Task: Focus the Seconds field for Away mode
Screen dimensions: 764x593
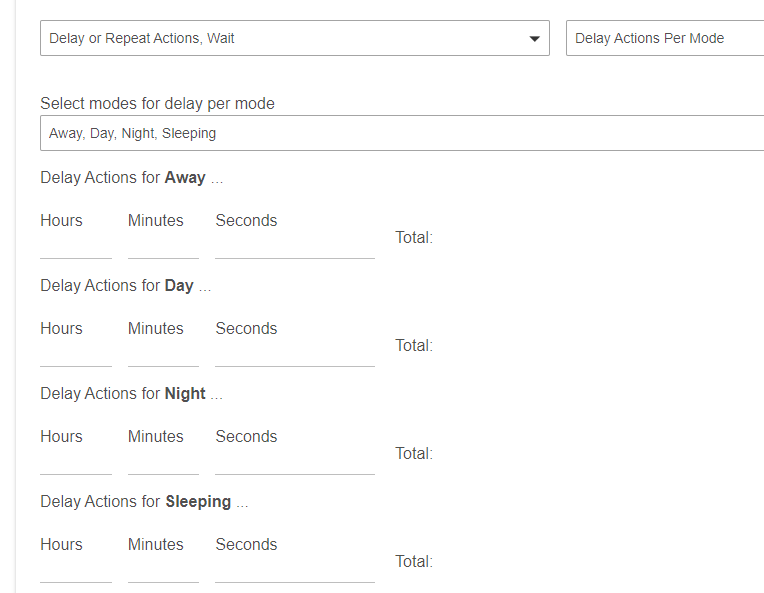Action: click(x=294, y=246)
